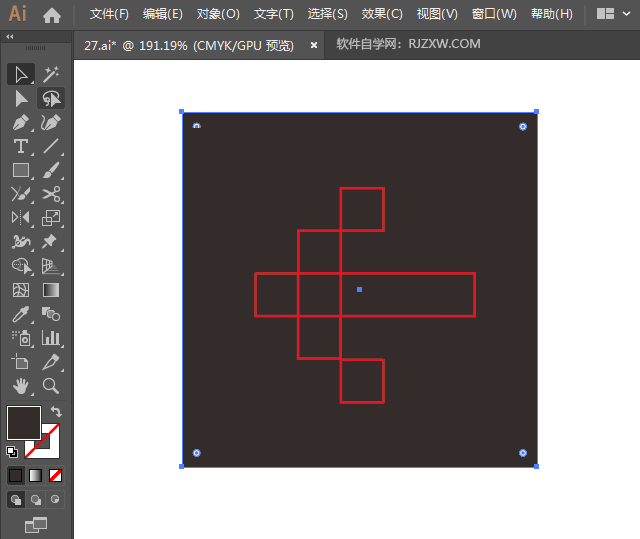Apply Gradient mode button
The height and width of the screenshot is (539, 640).
coord(36,475)
